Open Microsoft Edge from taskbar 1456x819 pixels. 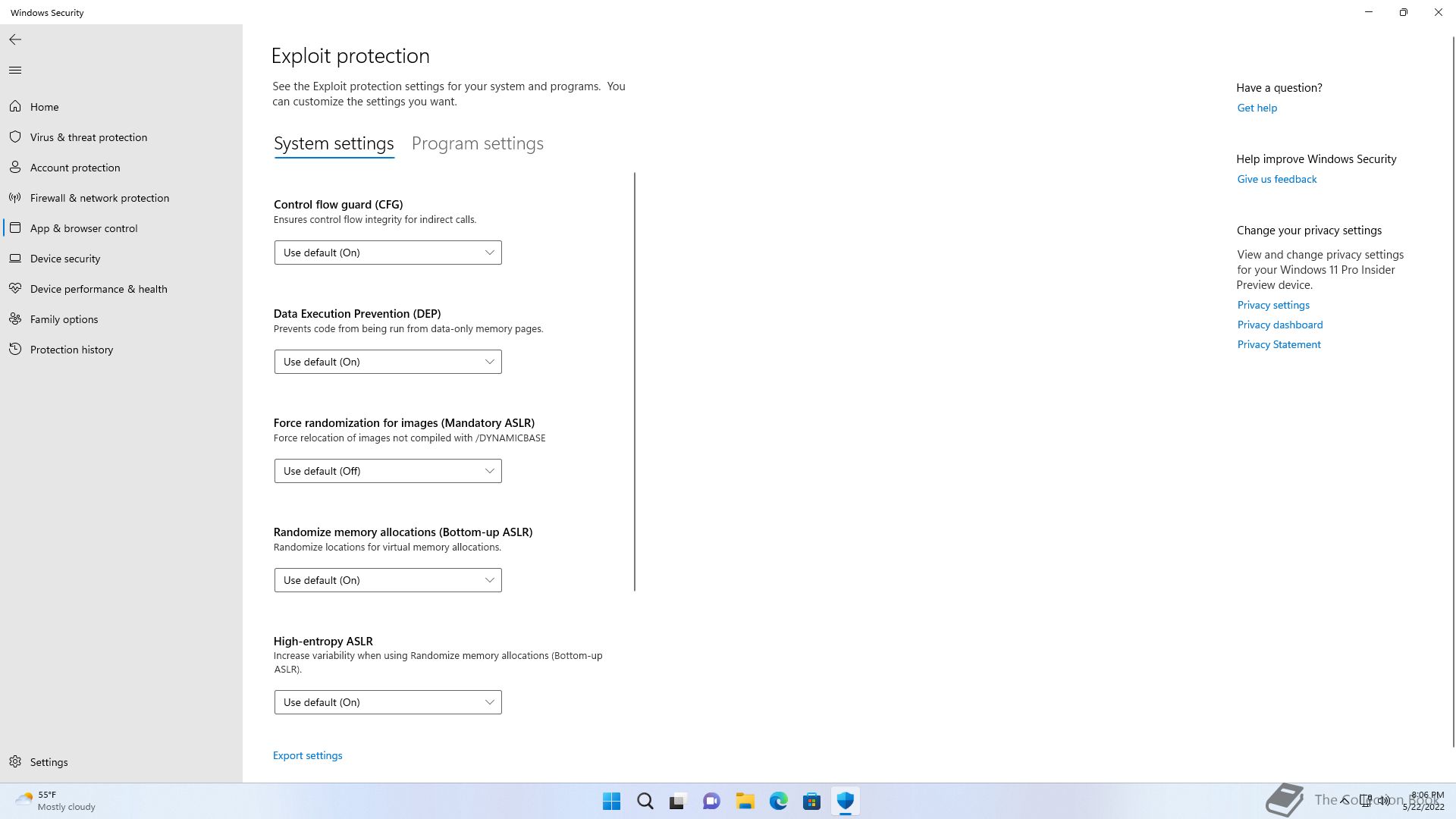tap(778, 801)
